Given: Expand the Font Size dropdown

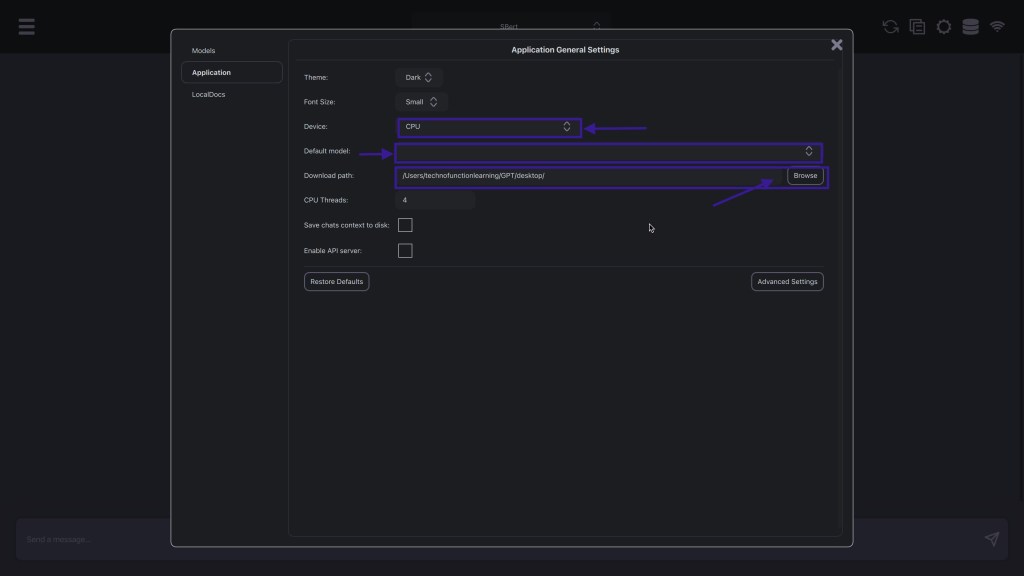Looking at the screenshot, I should 420,102.
